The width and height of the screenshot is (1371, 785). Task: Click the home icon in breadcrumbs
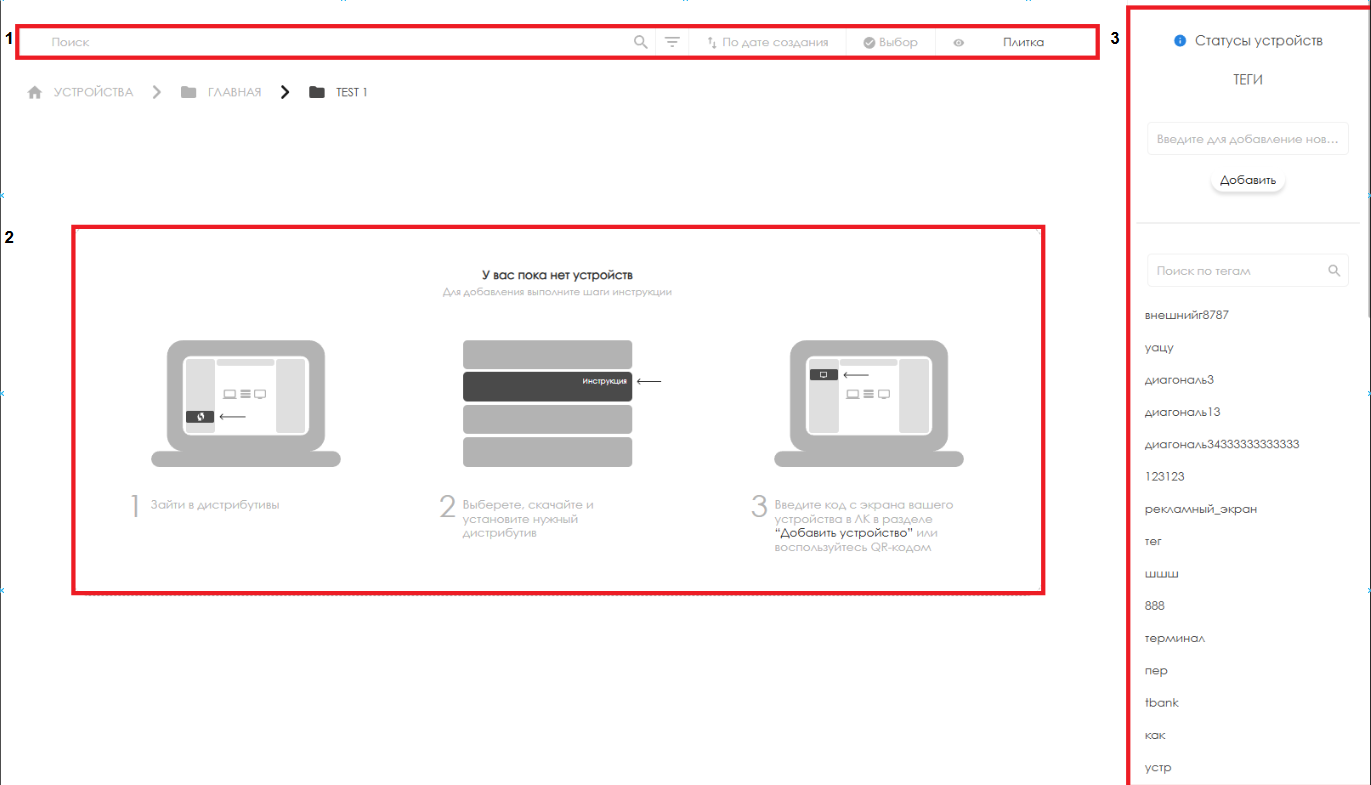tap(35, 92)
